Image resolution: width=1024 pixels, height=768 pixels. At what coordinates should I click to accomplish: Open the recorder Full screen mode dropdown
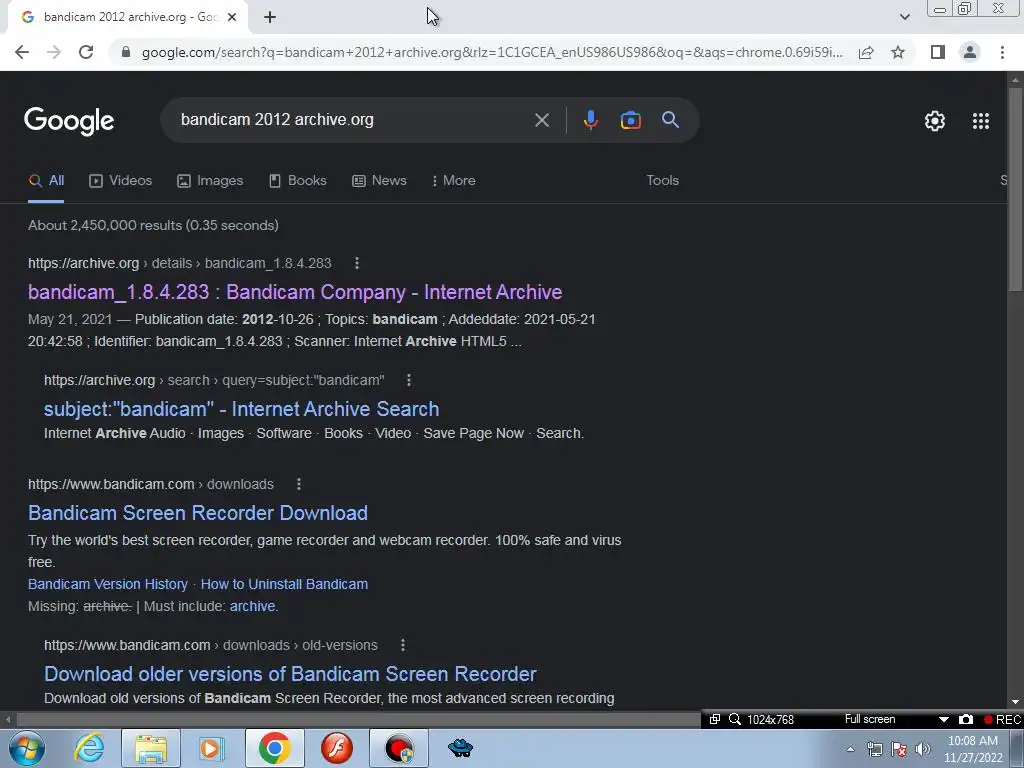coord(943,720)
